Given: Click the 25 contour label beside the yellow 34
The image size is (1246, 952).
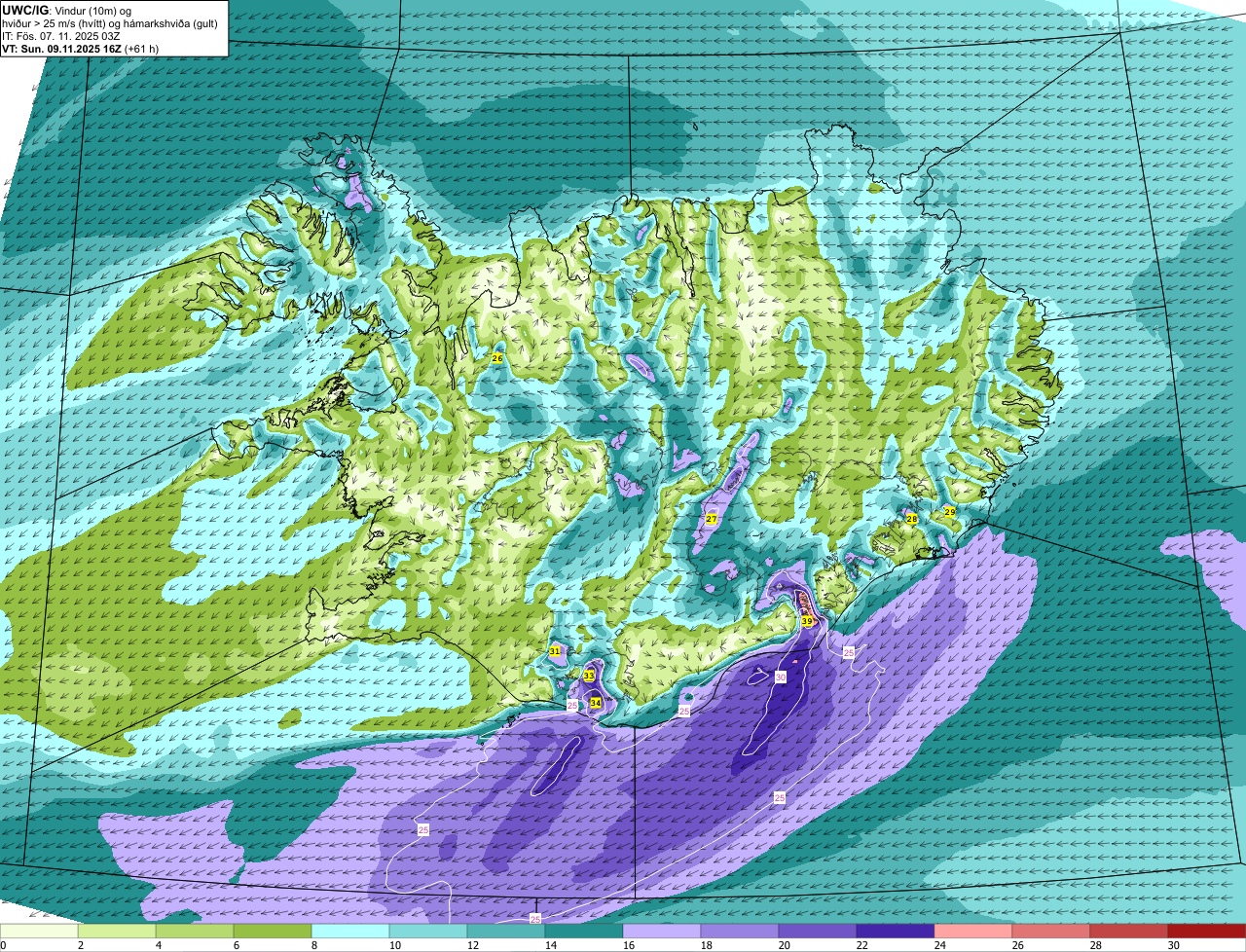Looking at the screenshot, I should click(572, 705).
